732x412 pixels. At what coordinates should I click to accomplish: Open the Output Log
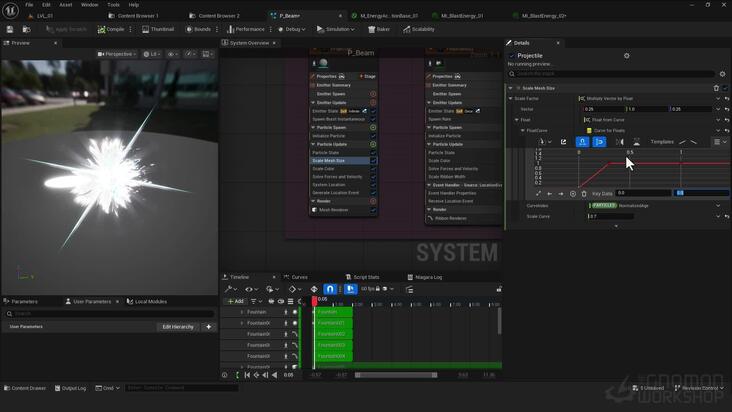70,388
